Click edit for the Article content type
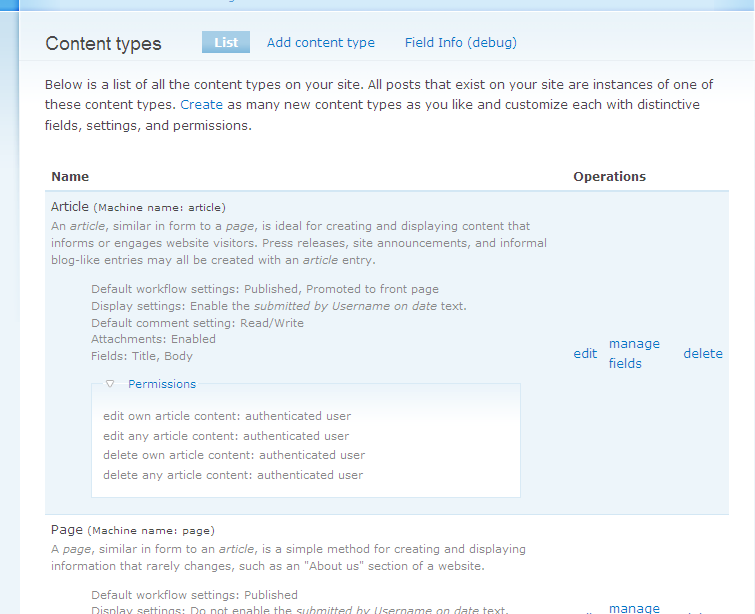Viewport: 755px width, 614px height. (x=585, y=353)
